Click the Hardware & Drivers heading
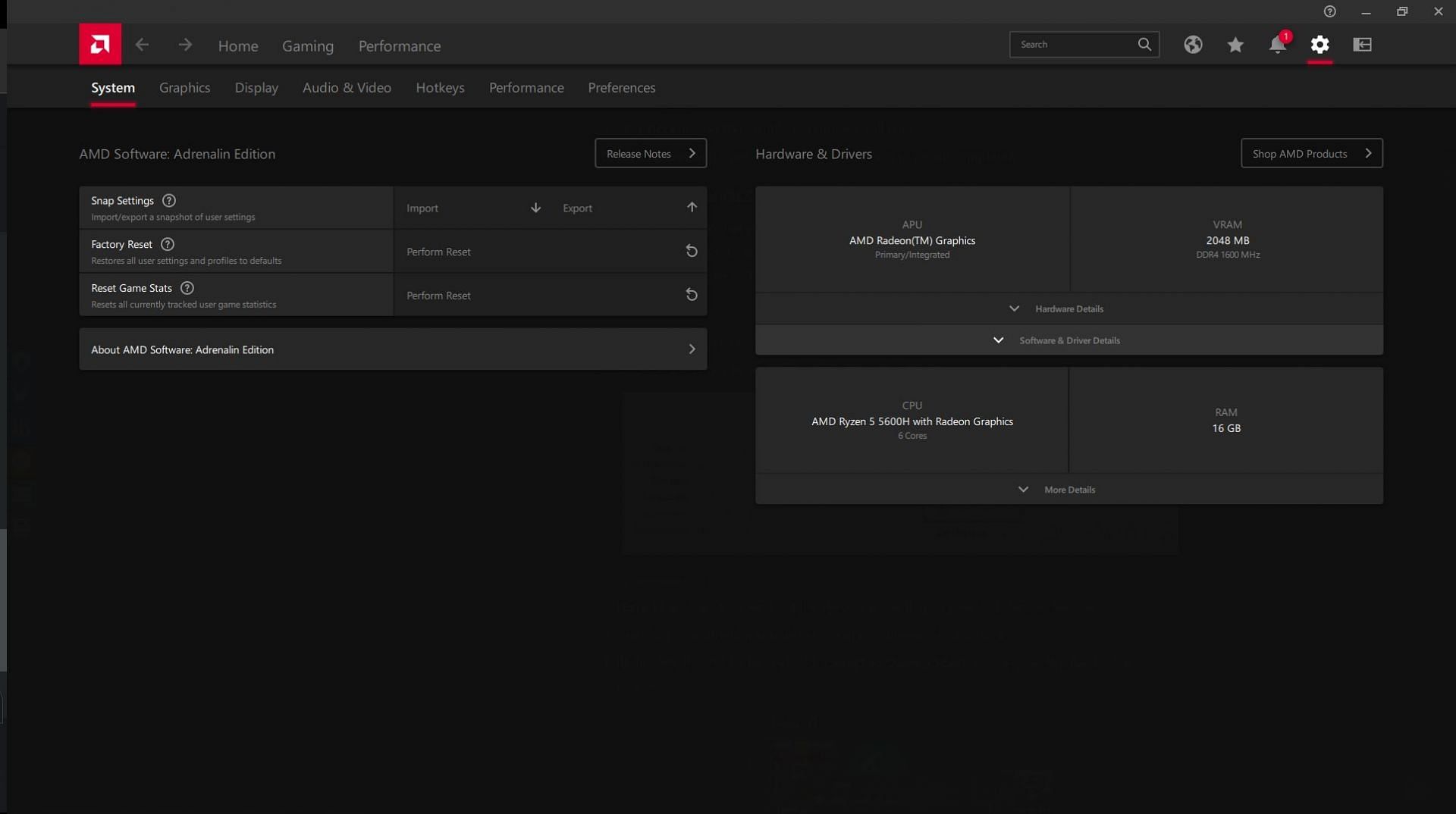 click(814, 154)
